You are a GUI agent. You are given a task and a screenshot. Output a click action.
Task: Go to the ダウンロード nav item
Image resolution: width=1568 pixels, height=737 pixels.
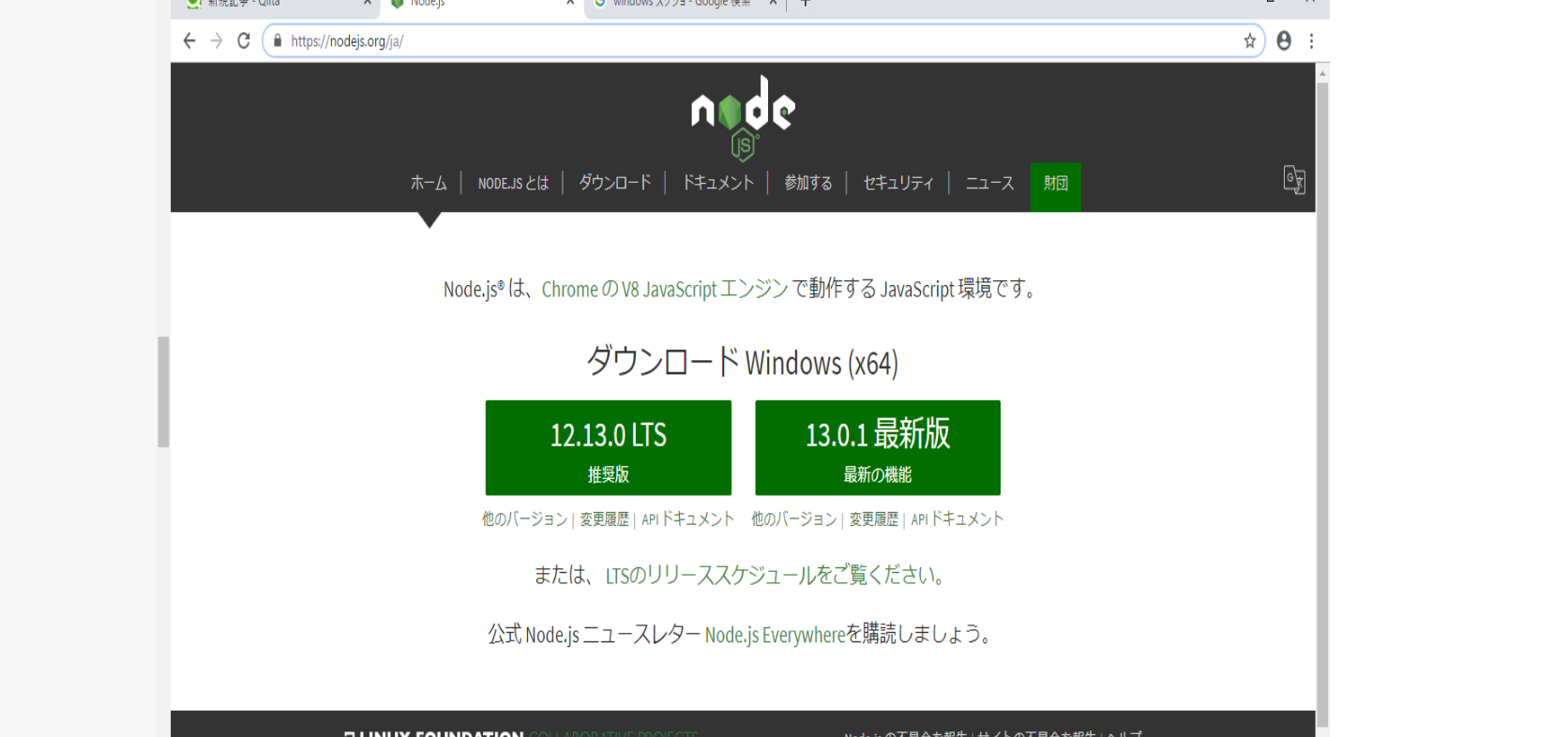coord(614,183)
